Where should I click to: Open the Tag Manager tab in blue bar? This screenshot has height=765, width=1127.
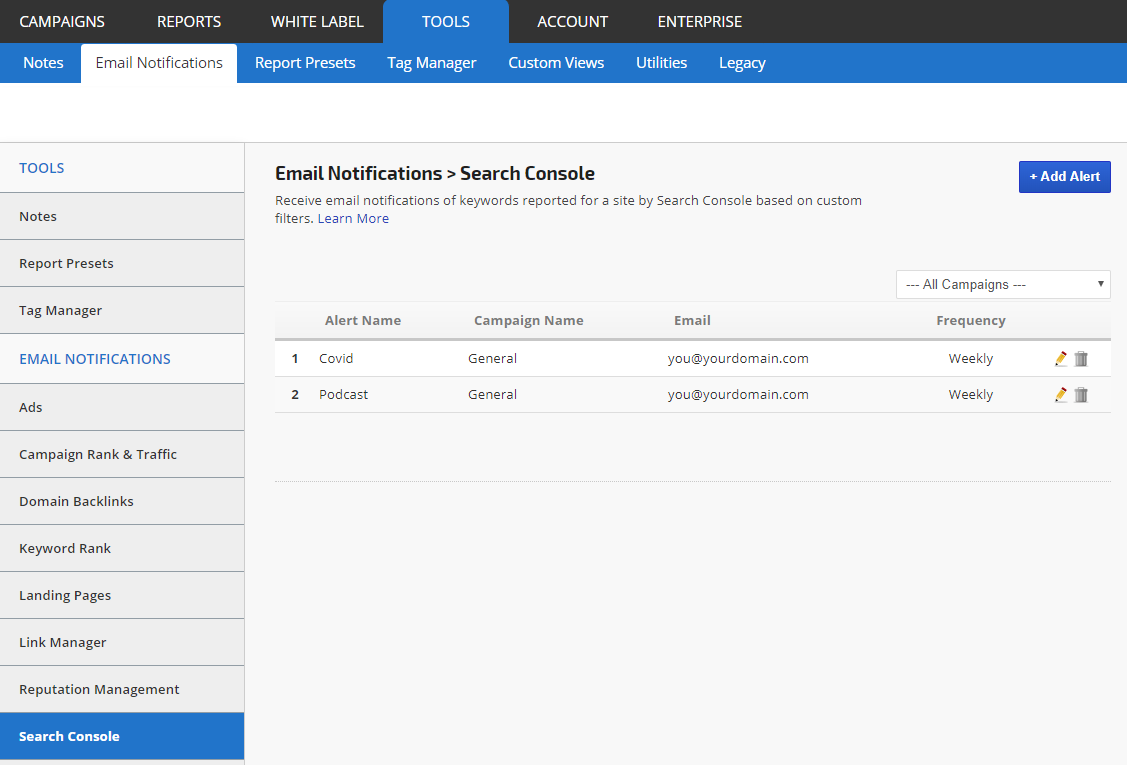click(x=432, y=63)
